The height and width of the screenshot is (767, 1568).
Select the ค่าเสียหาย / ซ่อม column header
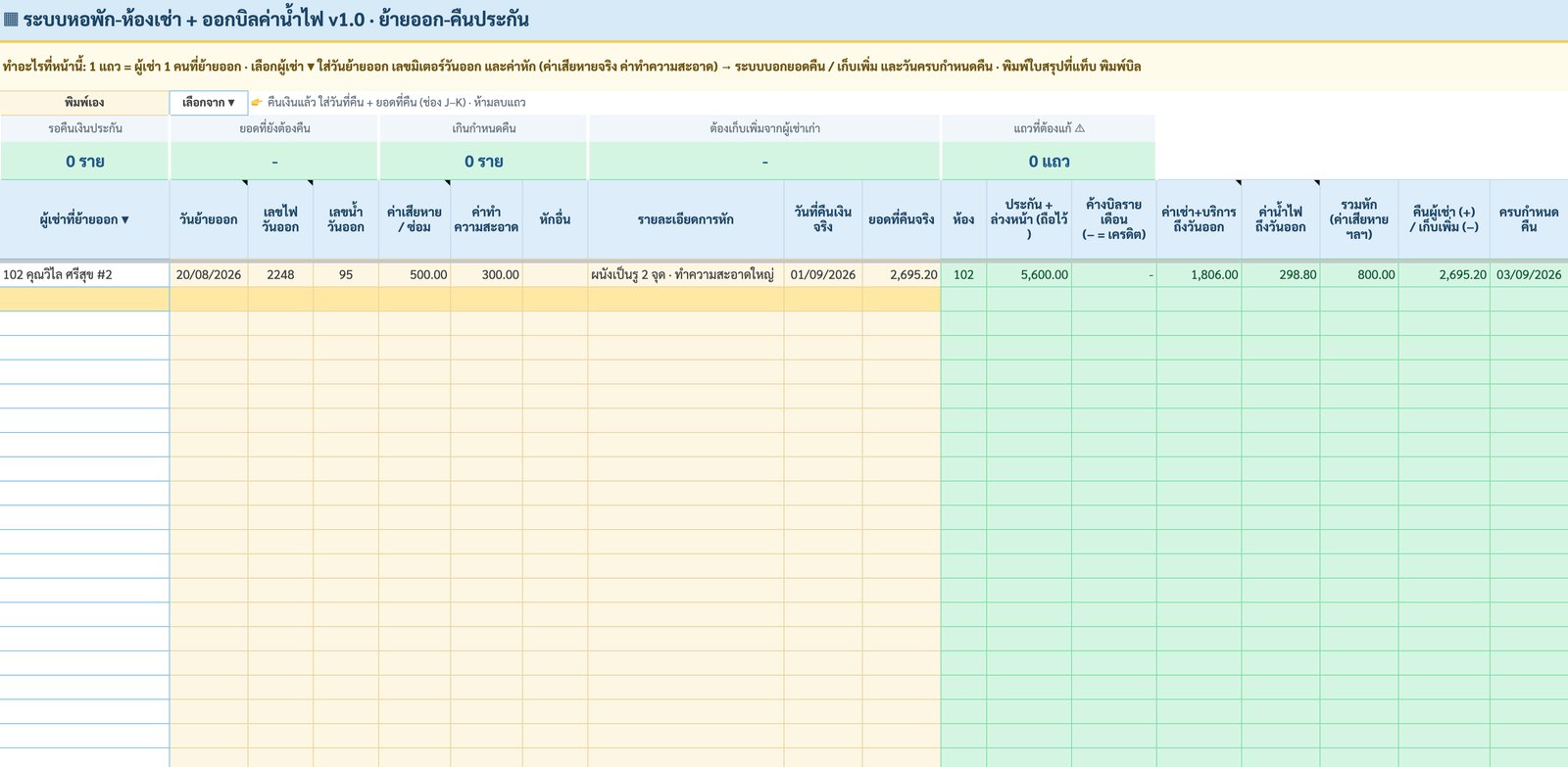415,220
